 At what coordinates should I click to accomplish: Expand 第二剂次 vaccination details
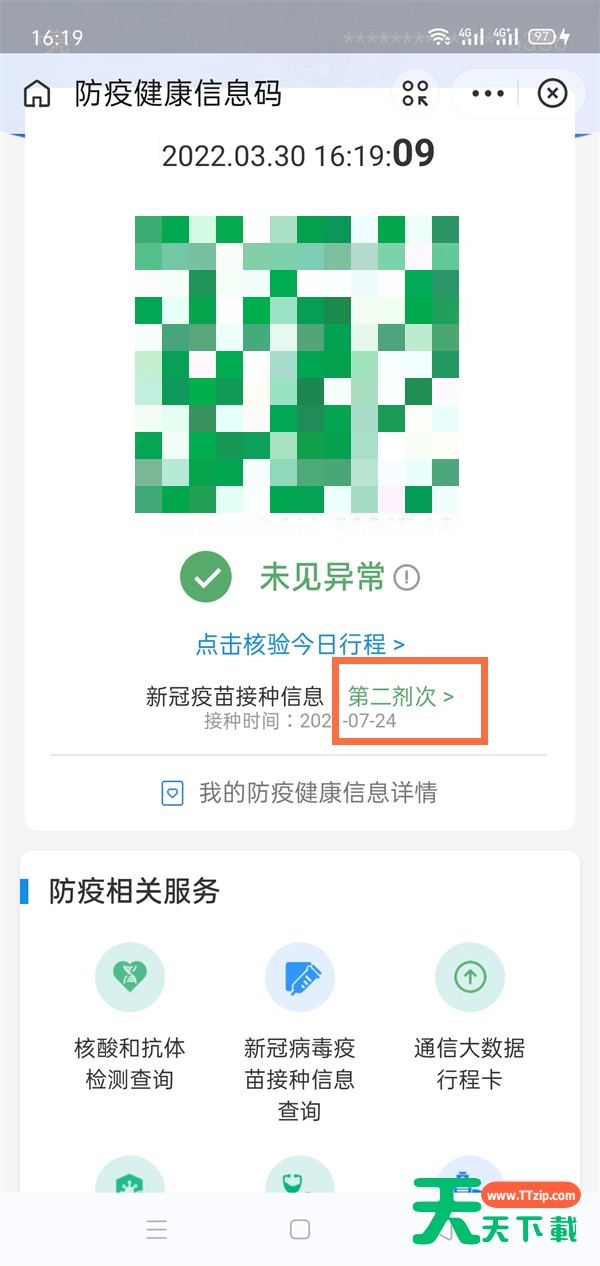pyautogui.click(x=401, y=696)
